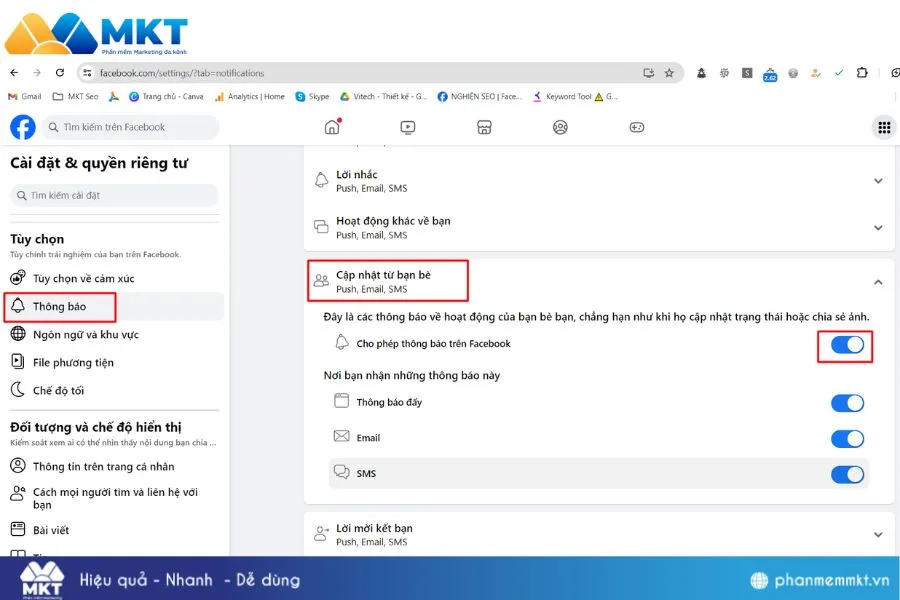Expand the "Lời nhắc" section

coord(878,180)
